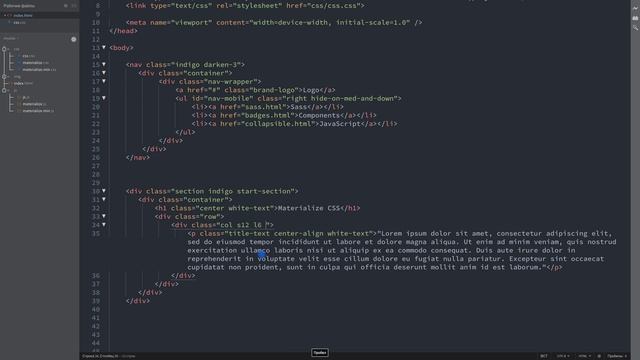The width and height of the screenshot is (640, 360).
Task: Select index.html in the working files list
Action: tap(23, 16)
